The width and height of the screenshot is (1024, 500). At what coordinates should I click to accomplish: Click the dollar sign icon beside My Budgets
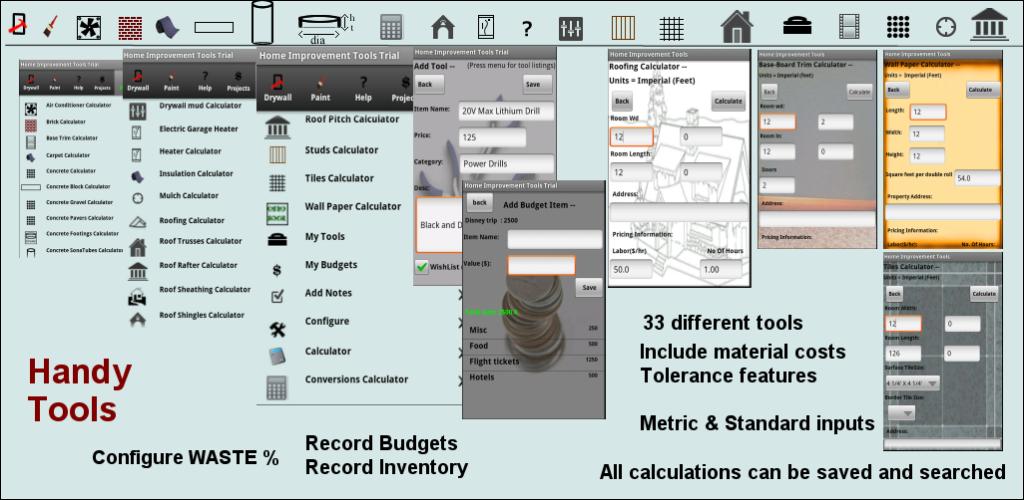277,270
